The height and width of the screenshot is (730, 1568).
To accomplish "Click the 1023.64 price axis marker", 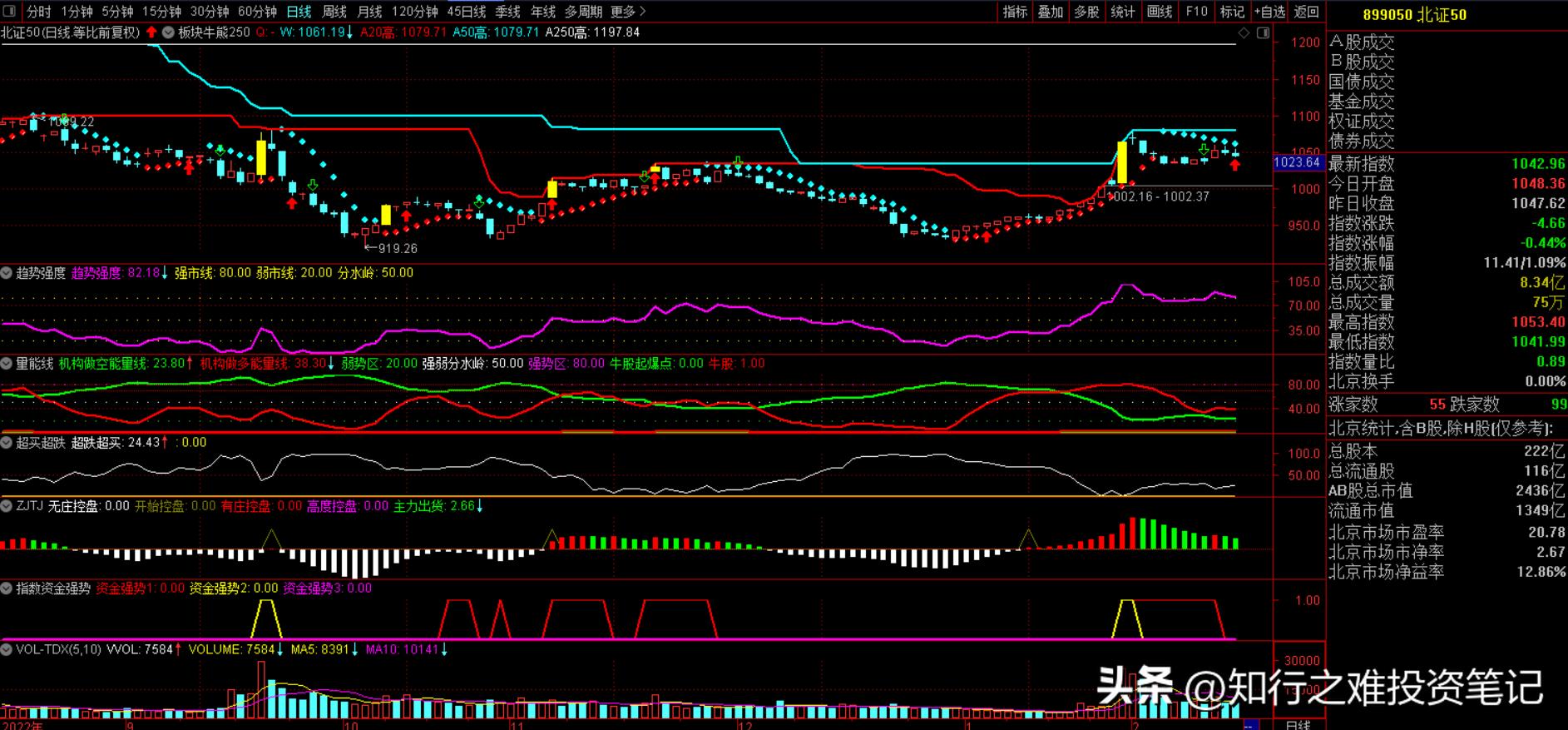I will pos(1297,162).
